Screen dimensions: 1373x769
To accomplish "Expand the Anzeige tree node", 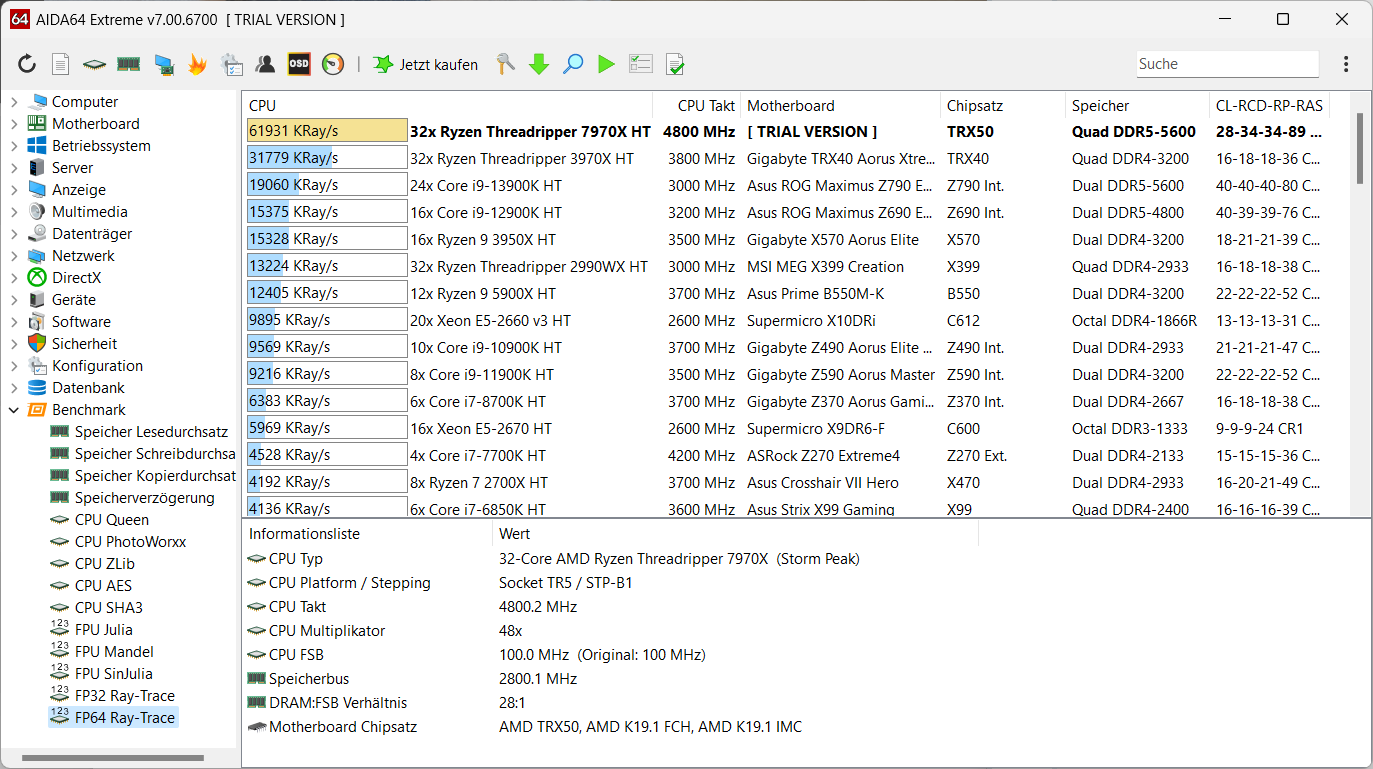I will (14, 190).
